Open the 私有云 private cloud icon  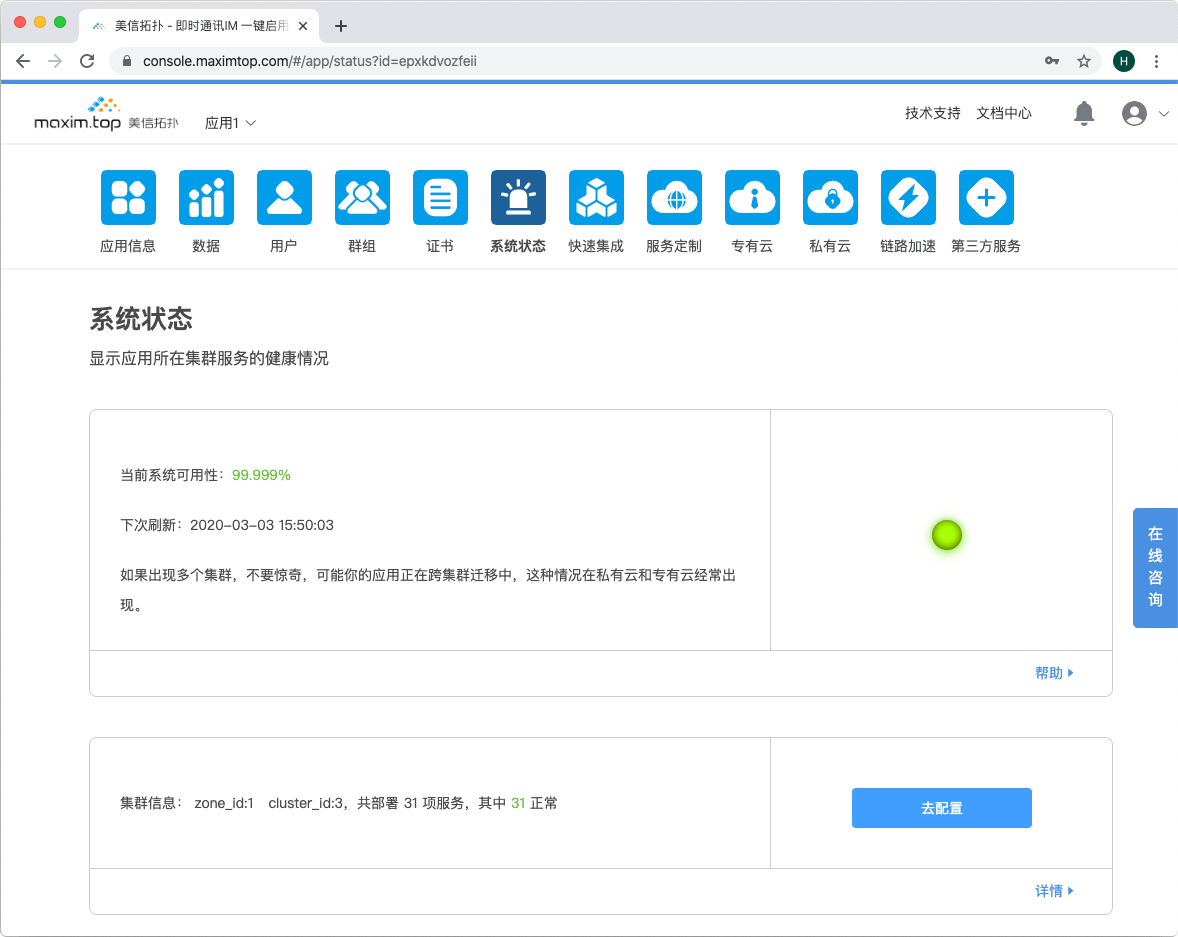(x=830, y=198)
